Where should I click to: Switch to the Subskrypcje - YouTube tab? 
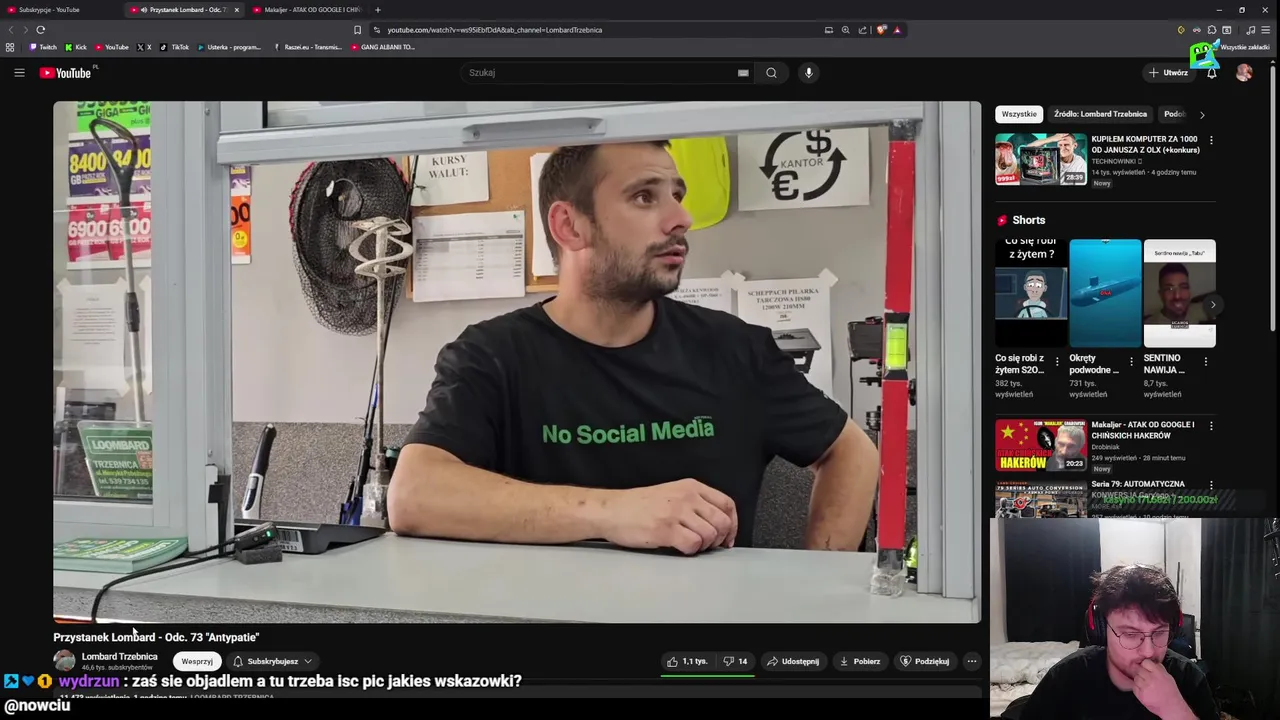pos(60,10)
